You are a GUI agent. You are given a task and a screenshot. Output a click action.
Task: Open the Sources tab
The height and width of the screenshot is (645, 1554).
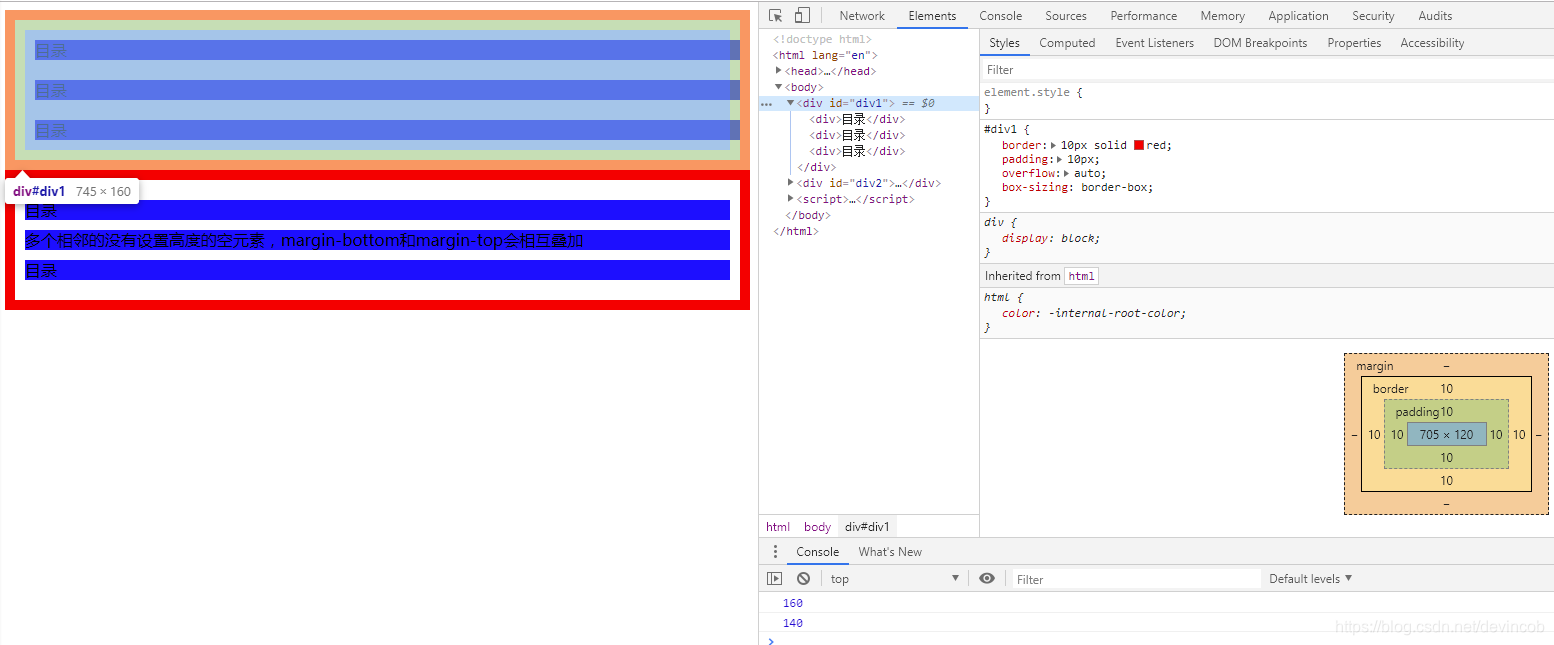coord(1066,16)
